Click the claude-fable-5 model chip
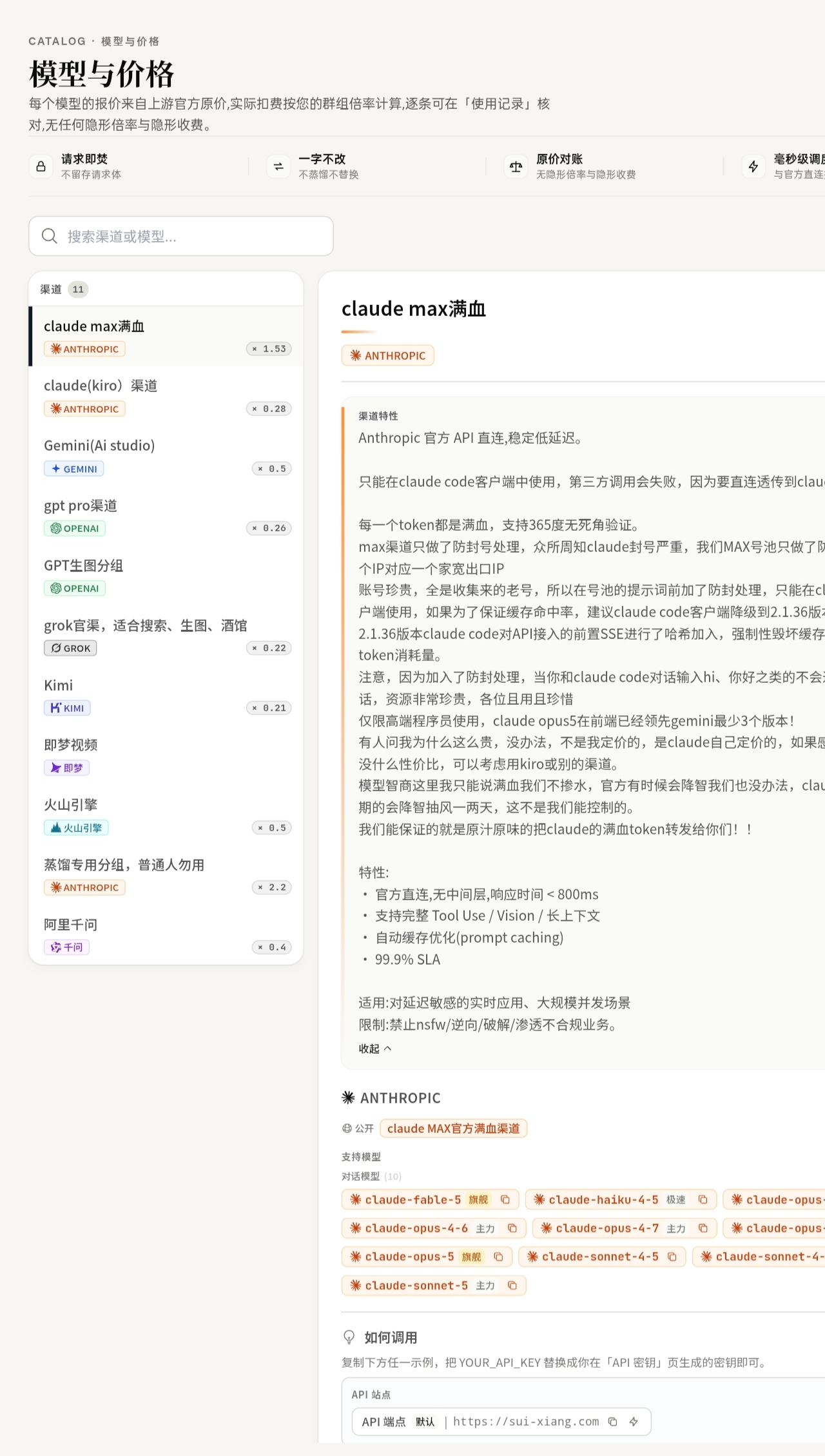825x1456 pixels. pos(430,1199)
